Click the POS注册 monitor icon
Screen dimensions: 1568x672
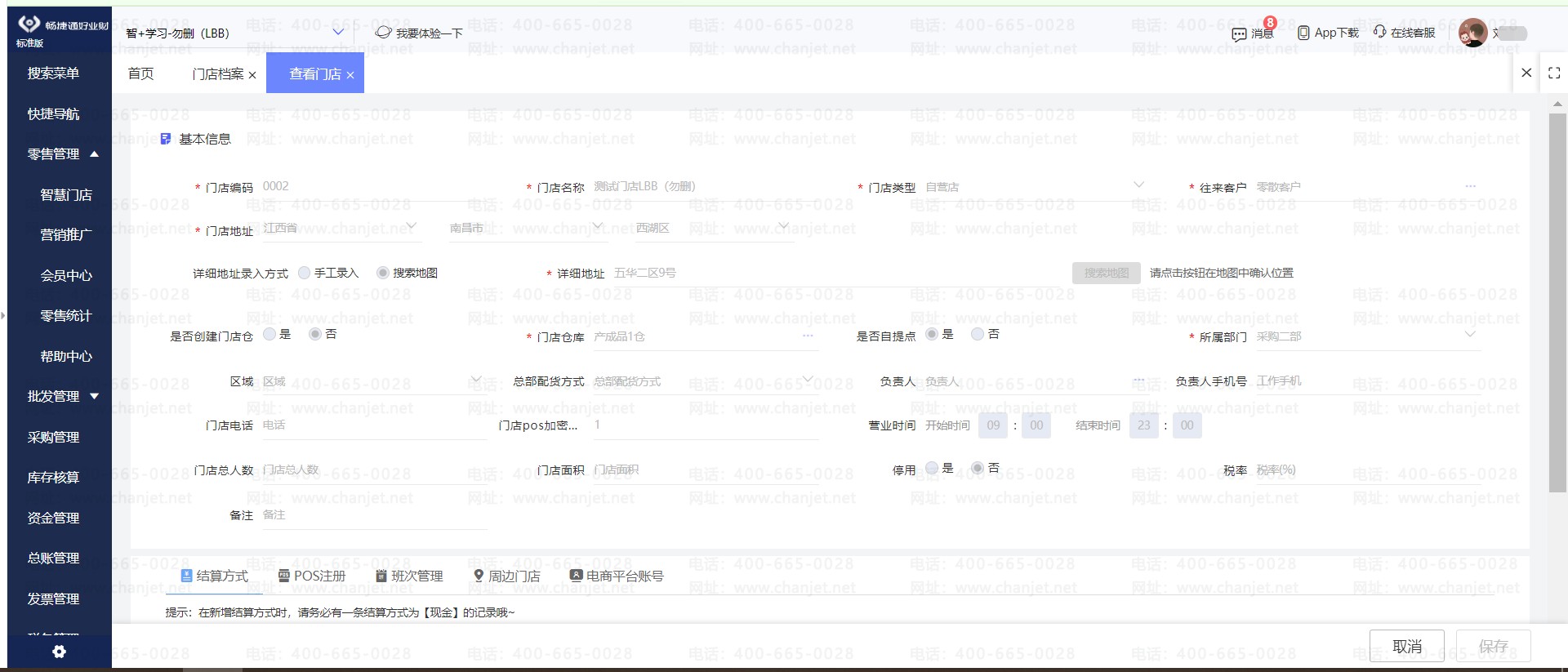[x=284, y=576]
